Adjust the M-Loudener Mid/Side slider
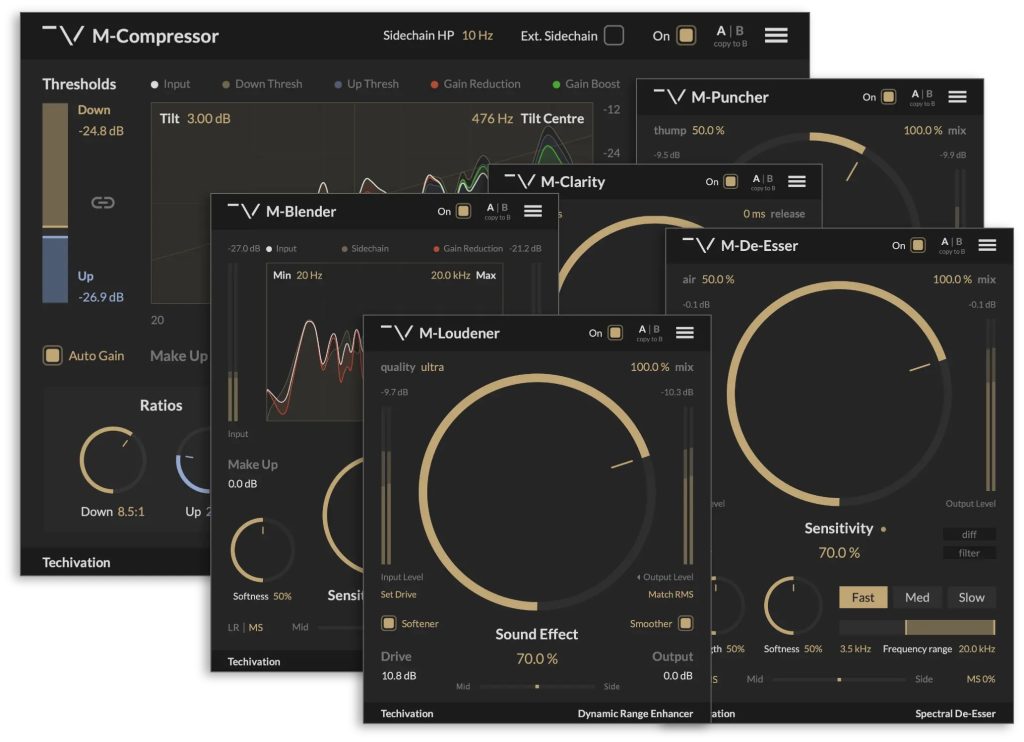This screenshot has height=742, width=1024. [537, 687]
